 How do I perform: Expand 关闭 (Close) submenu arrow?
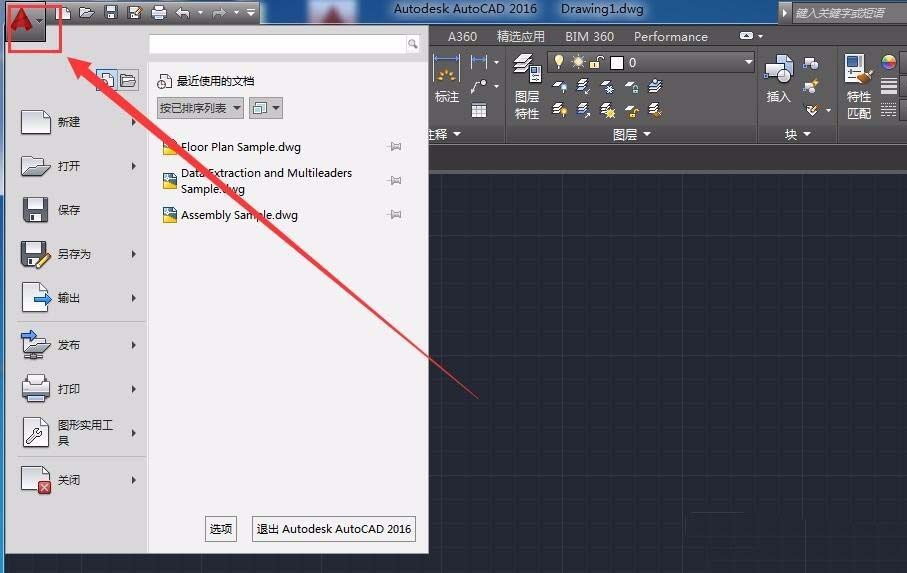134,480
